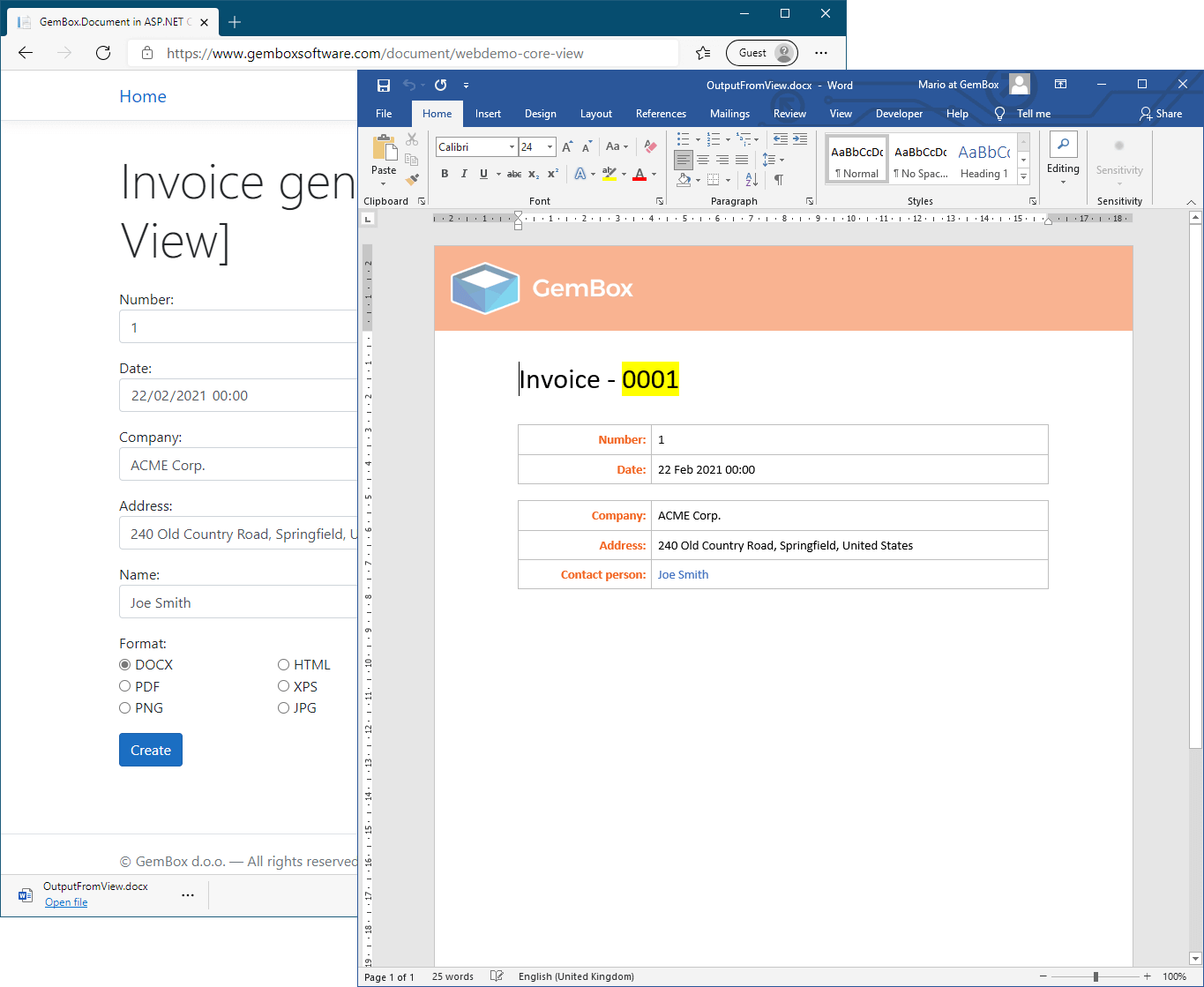
Task: Click the red font color swatch
Action: 639,175
